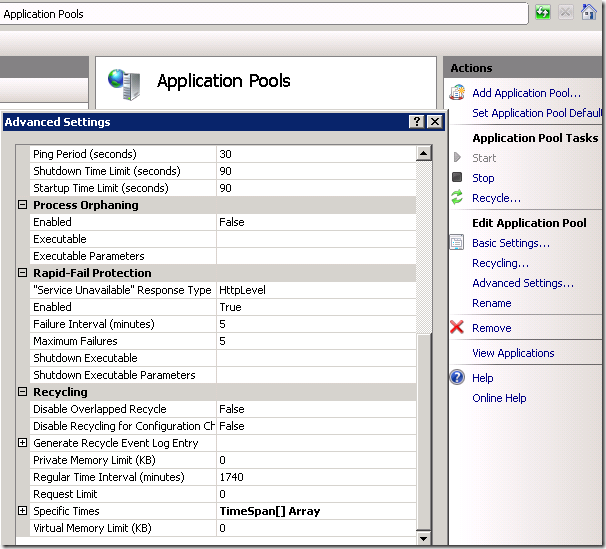Click the TimeSpan[] Array value
Screen dimensions: 606x549
pyautogui.click(x=270, y=511)
